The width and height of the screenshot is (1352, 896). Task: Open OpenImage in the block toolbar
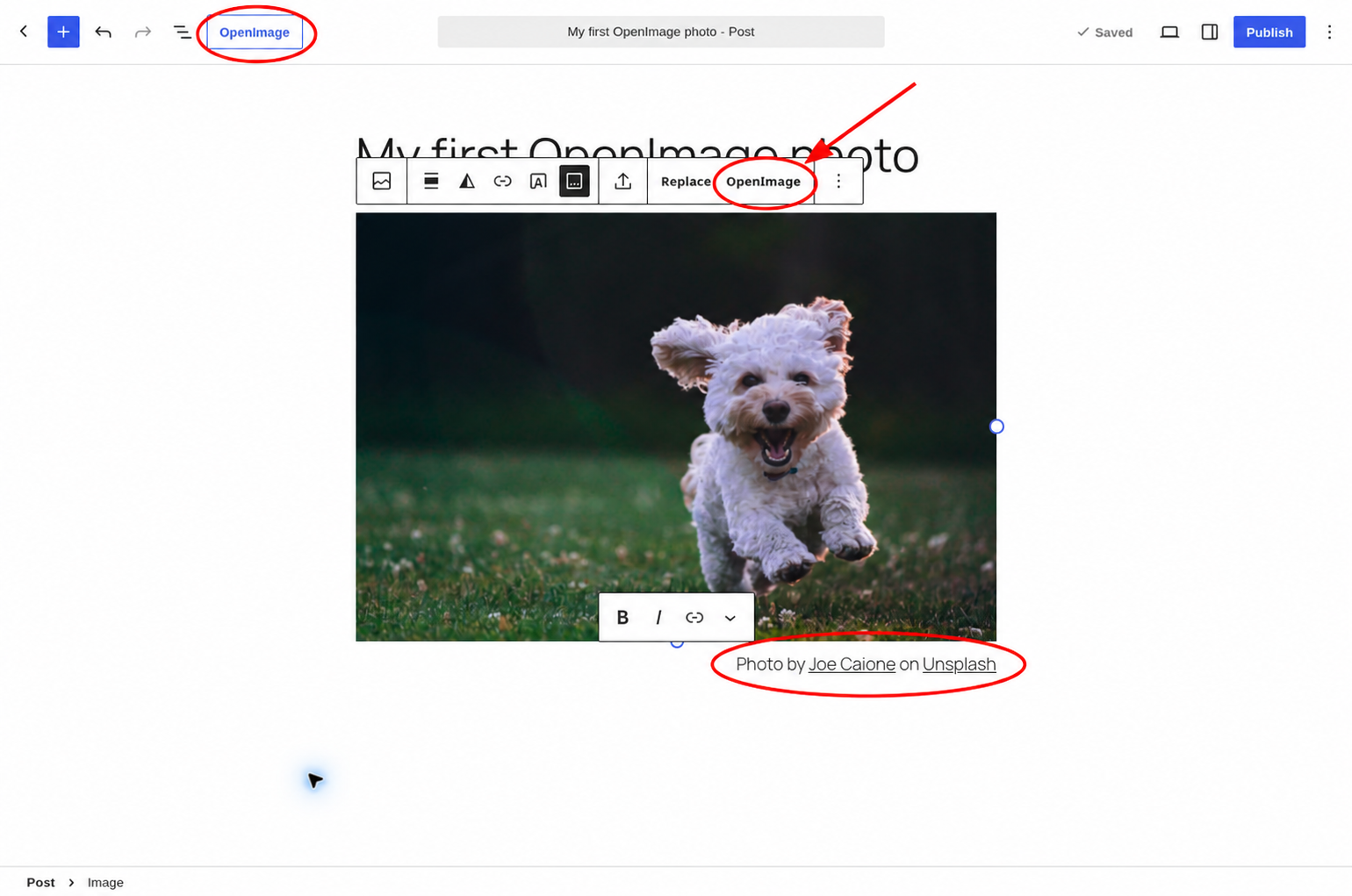point(763,182)
